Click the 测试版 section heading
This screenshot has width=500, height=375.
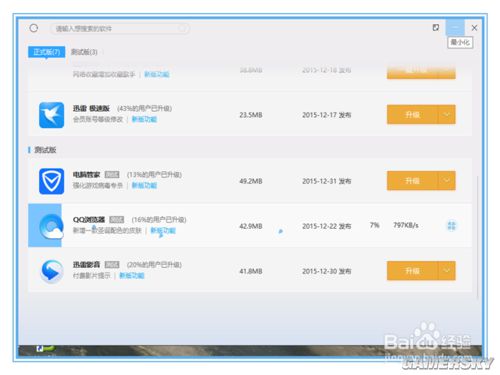(x=45, y=150)
